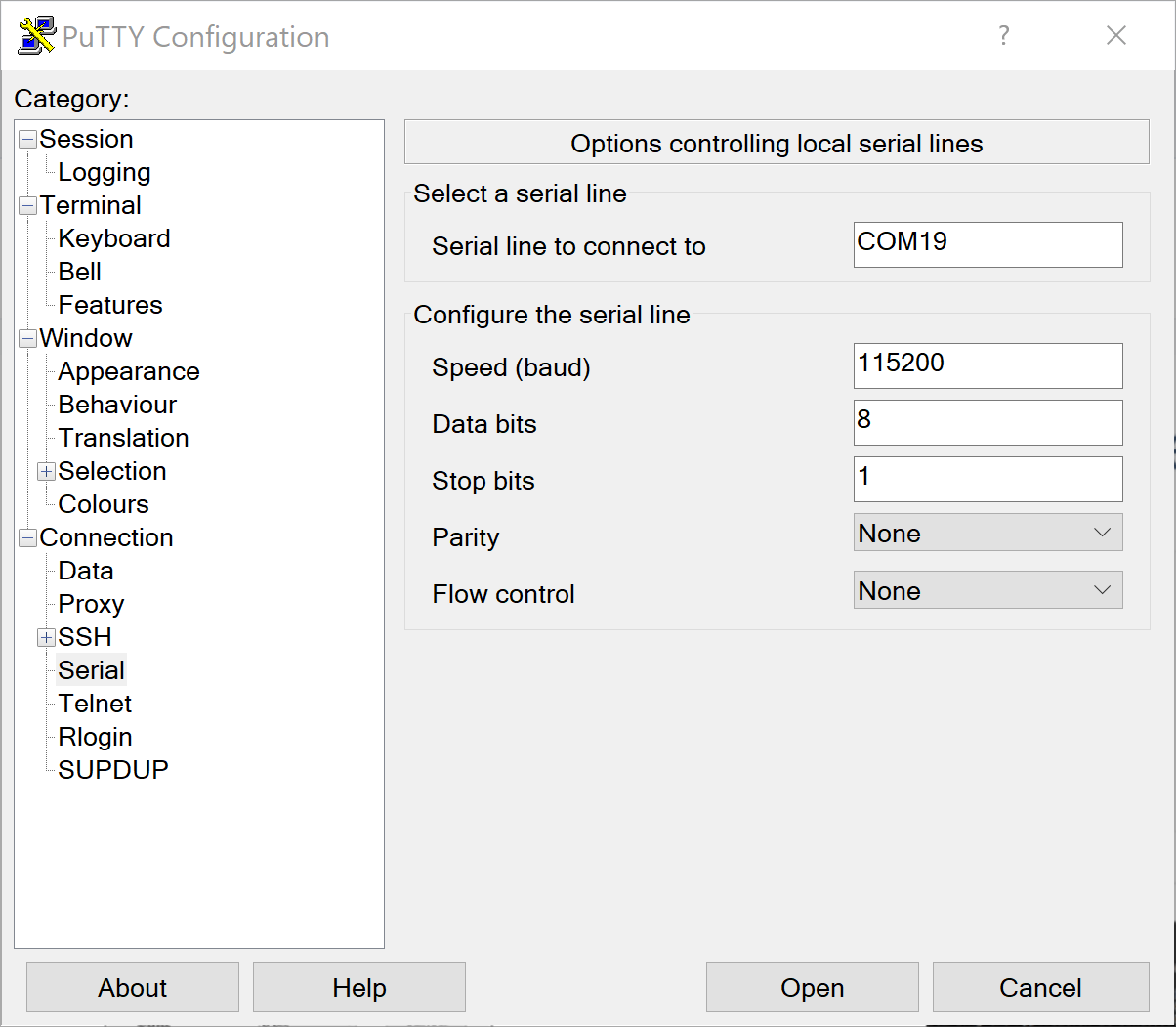Click 'Serial line to connect to' label
The width and height of the screenshot is (1176, 1027).
click(x=568, y=246)
